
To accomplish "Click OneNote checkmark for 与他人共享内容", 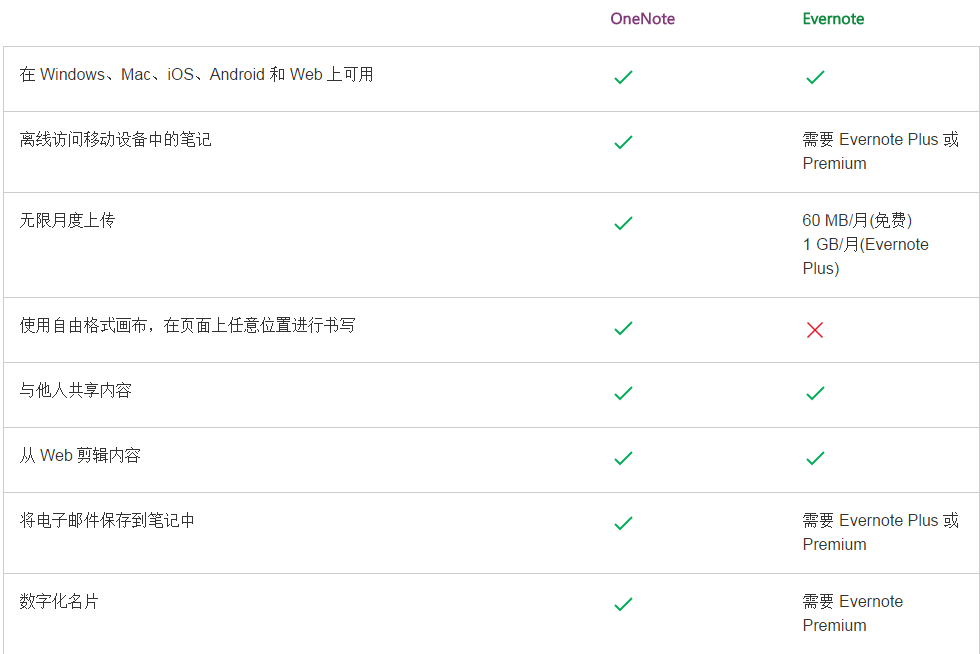I will point(623,393).
